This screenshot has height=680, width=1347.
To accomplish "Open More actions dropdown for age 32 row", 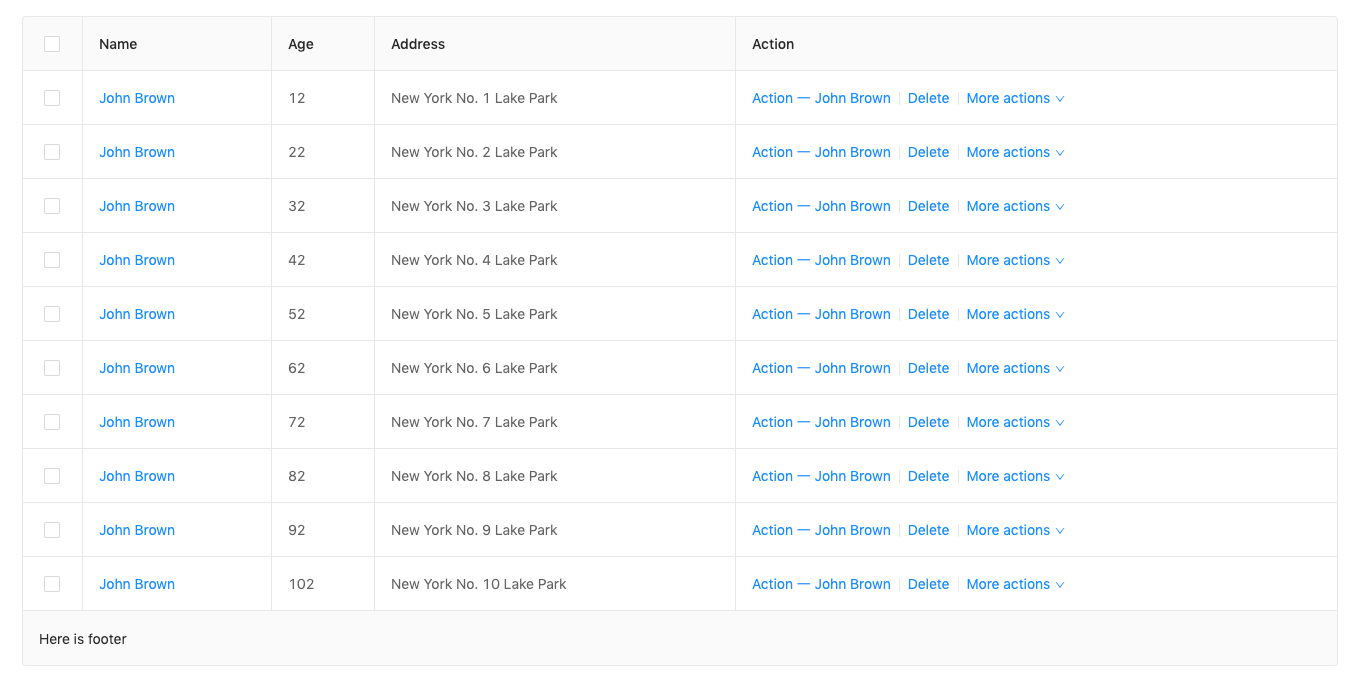I will coord(1014,206).
